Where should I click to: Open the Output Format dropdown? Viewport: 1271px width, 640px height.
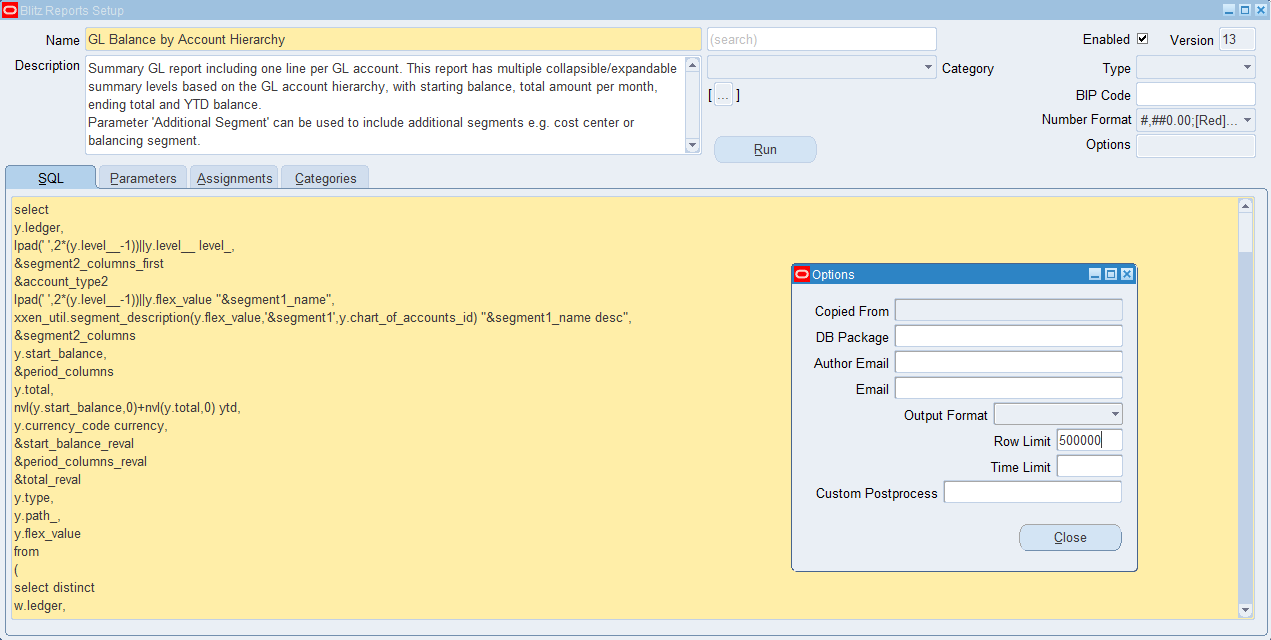tap(1115, 414)
